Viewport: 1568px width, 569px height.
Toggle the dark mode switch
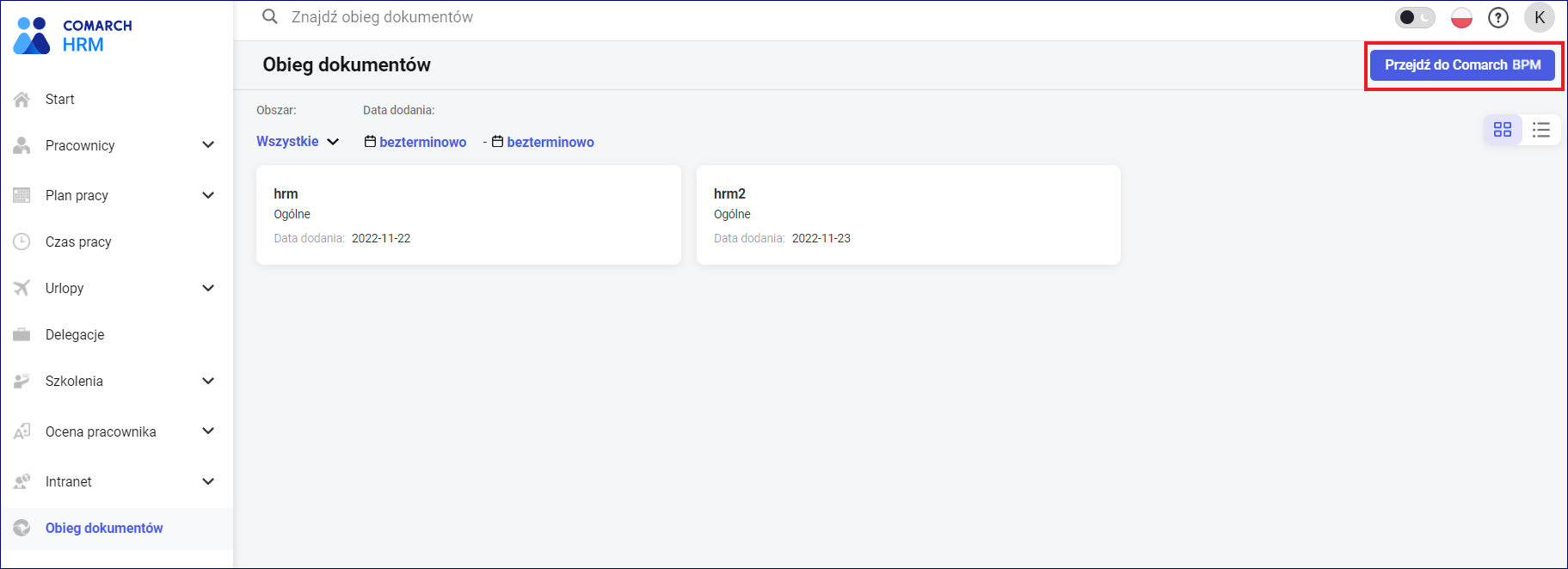point(1414,18)
